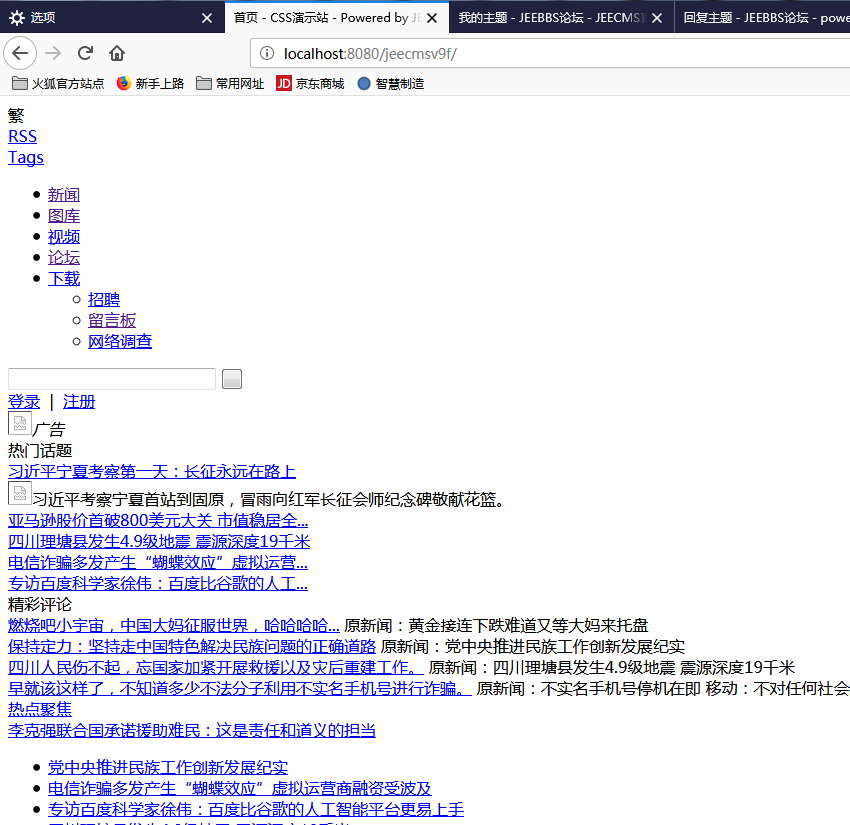Close the 我的主题 - JEEBBS论坛 tab

656,18
